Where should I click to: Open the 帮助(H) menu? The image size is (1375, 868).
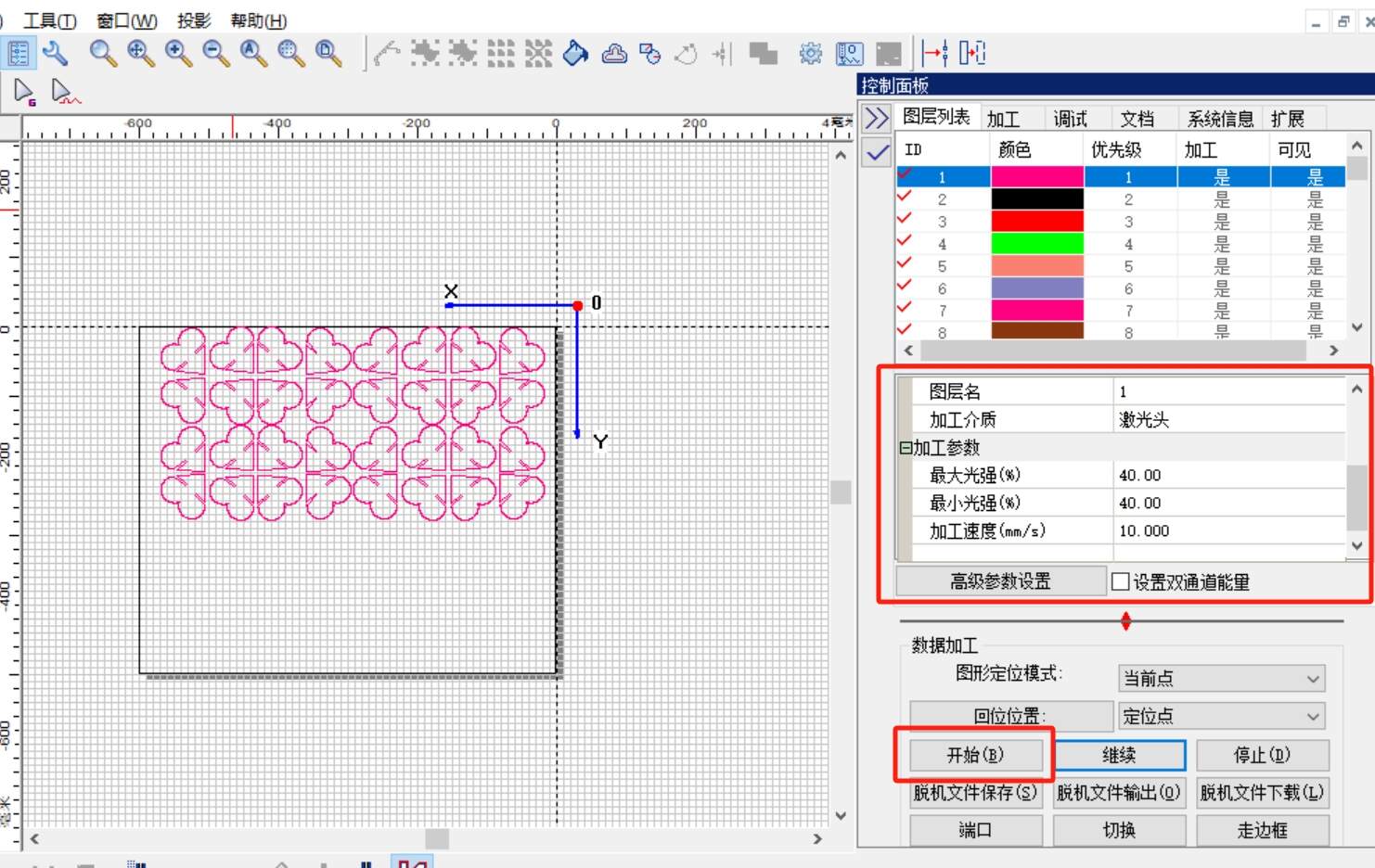[258, 20]
